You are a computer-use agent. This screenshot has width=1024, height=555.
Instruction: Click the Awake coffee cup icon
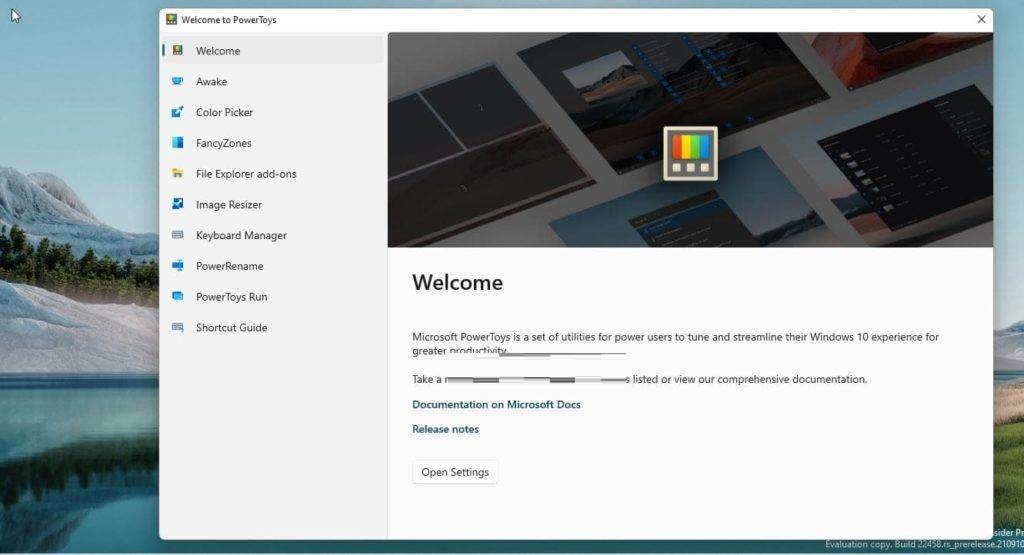(x=177, y=81)
